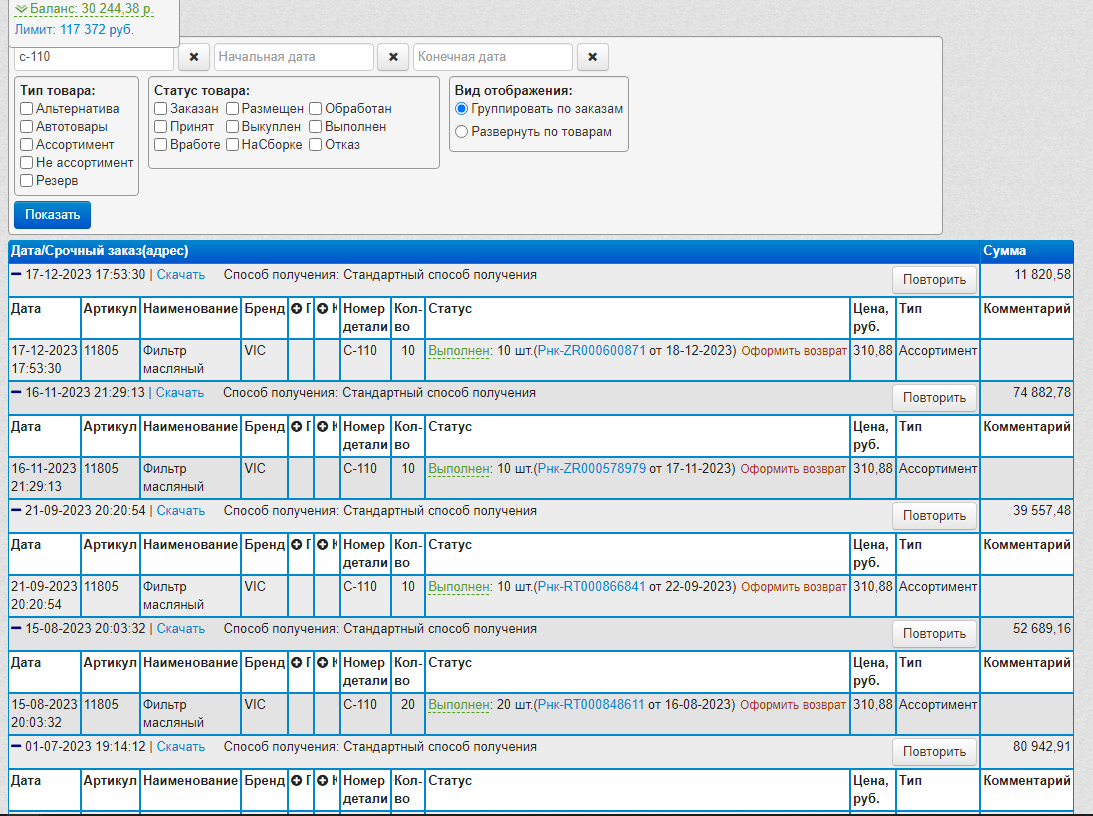Screen dimensions: 1093x816
Task: Enable the Размещен status filter
Action: click(x=233, y=109)
